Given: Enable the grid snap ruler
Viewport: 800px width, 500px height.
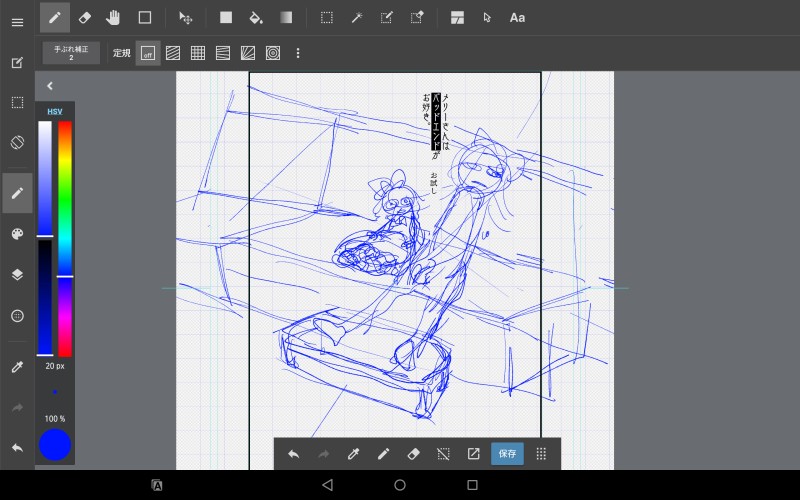Looking at the screenshot, I should point(198,53).
